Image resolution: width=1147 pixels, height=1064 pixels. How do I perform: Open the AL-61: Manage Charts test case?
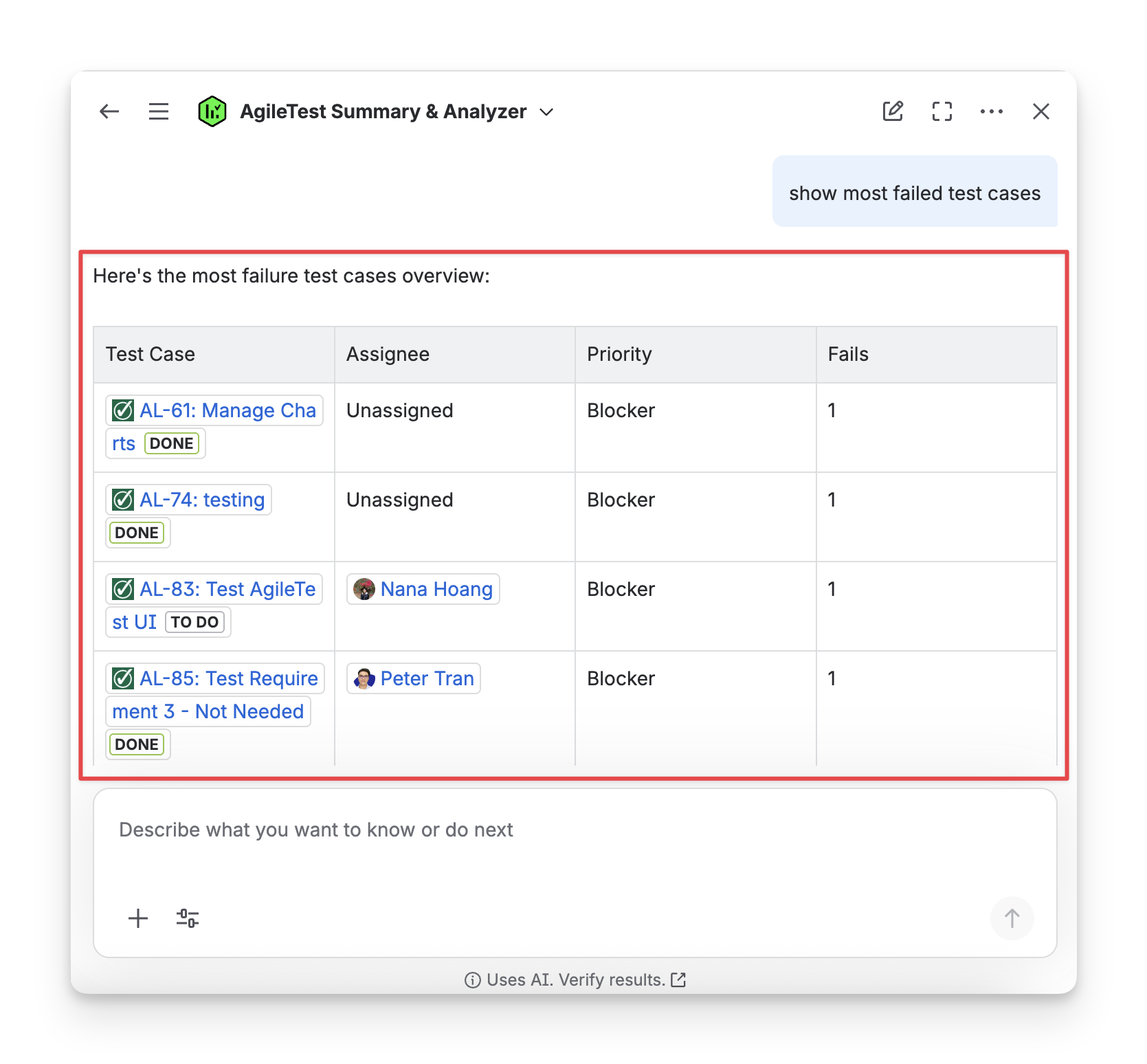coord(227,411)
